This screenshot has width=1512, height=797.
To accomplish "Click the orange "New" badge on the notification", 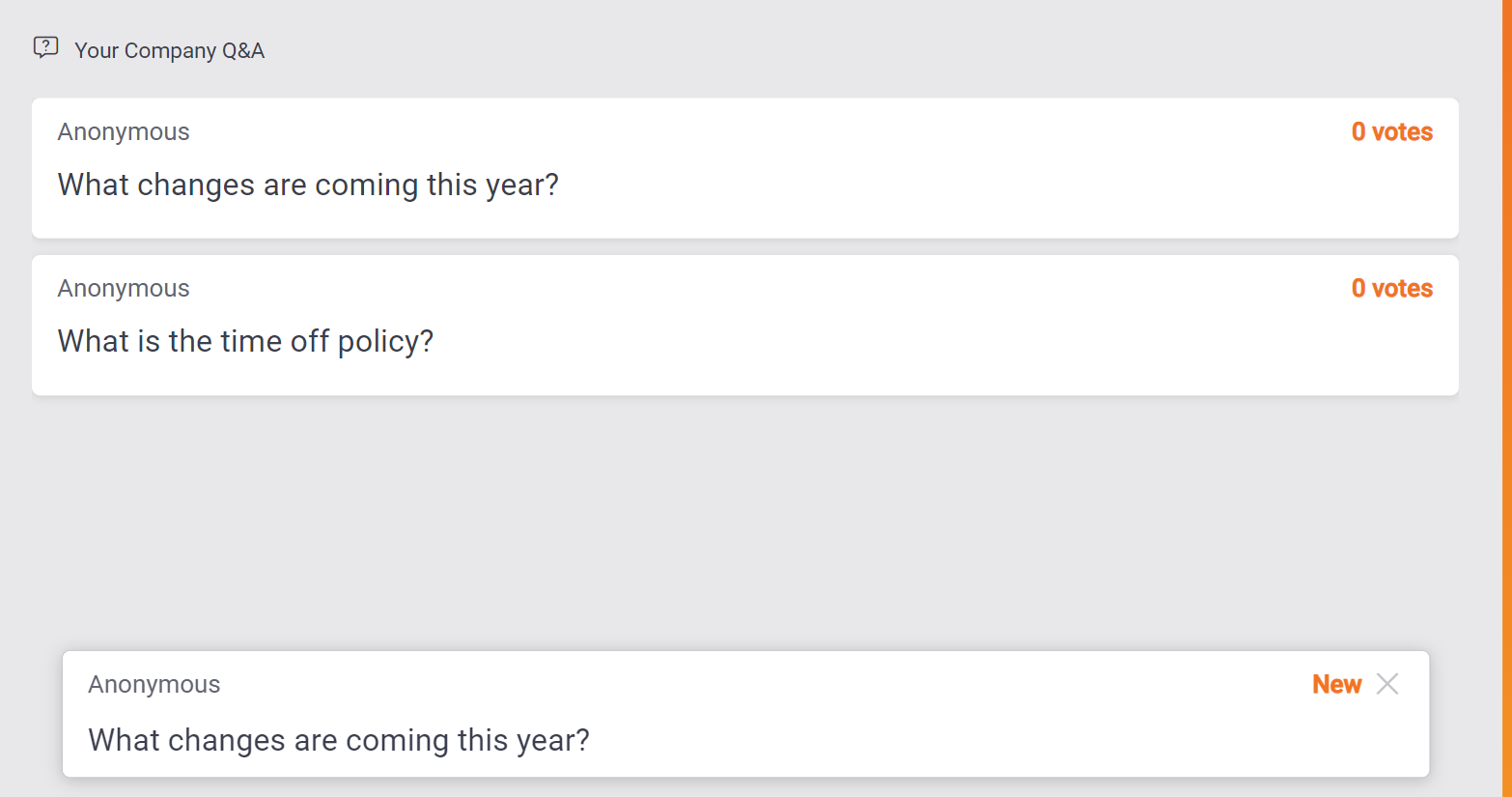I will [1336, 684].
